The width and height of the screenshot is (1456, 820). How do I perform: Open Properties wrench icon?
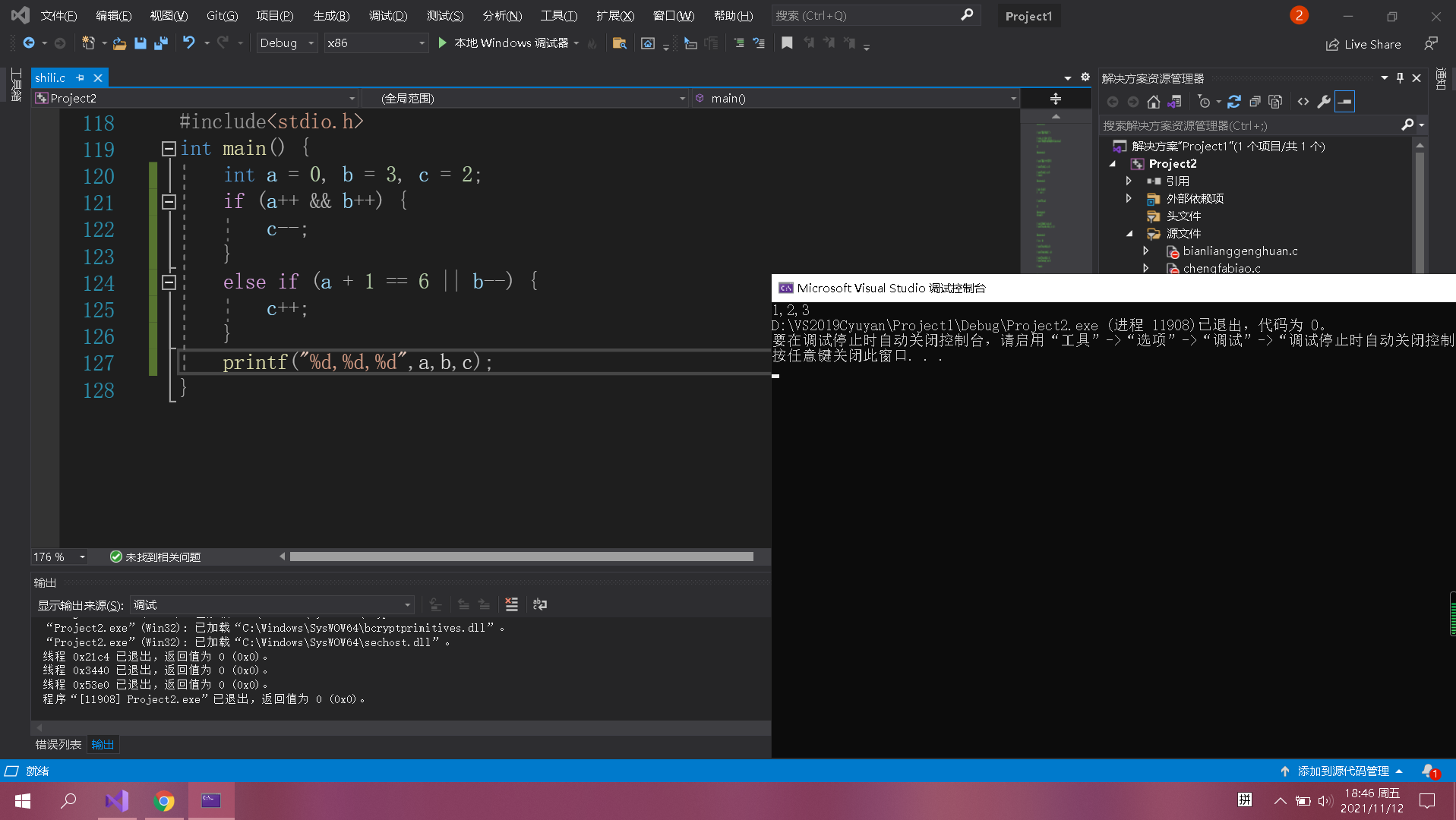tap(1324, 102)
